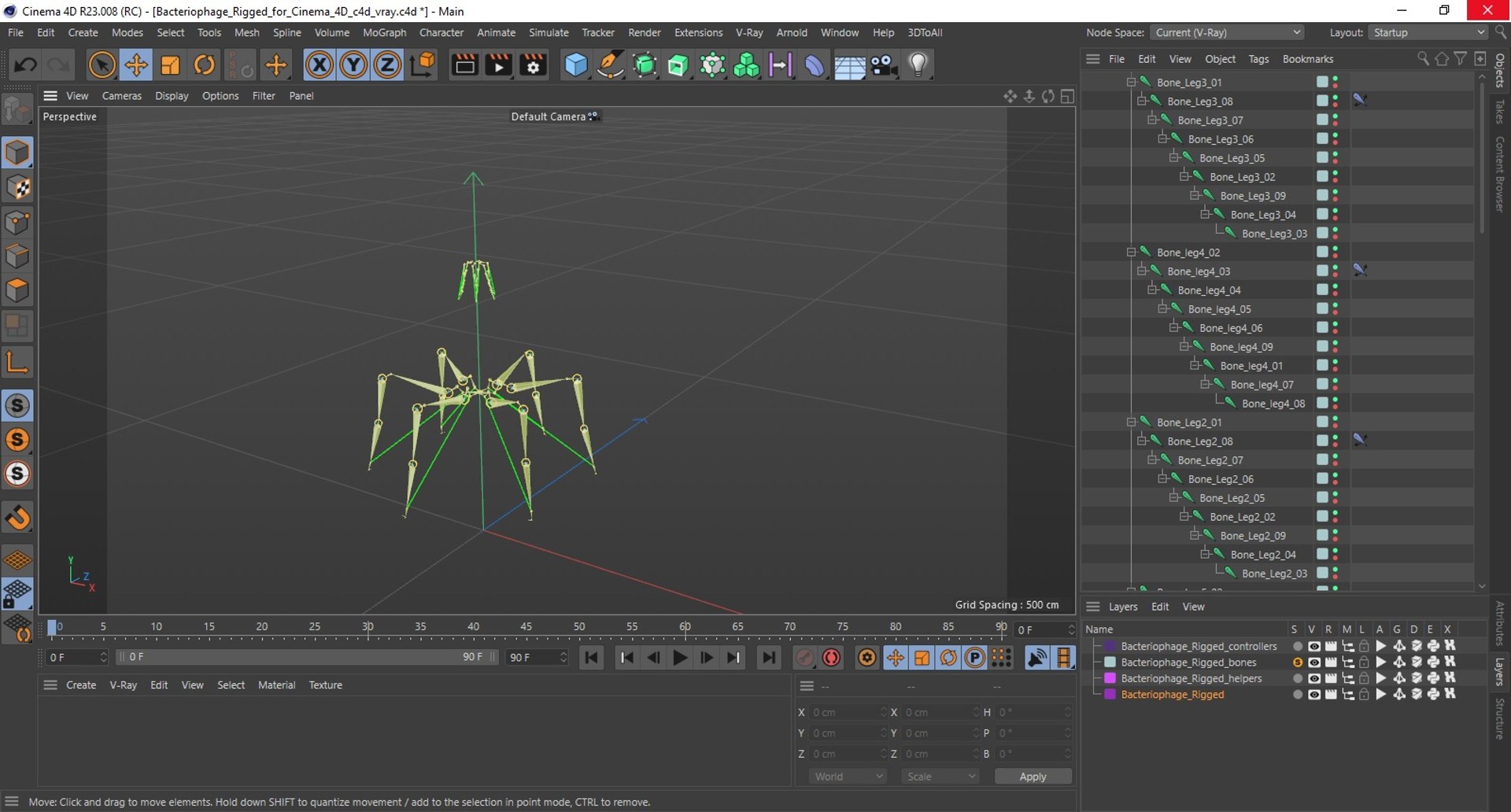This screenshot has width=1511, height=812.
Task: Collapse Bone_Leg2_01 in object tree
Action: tap(1131, 422)
